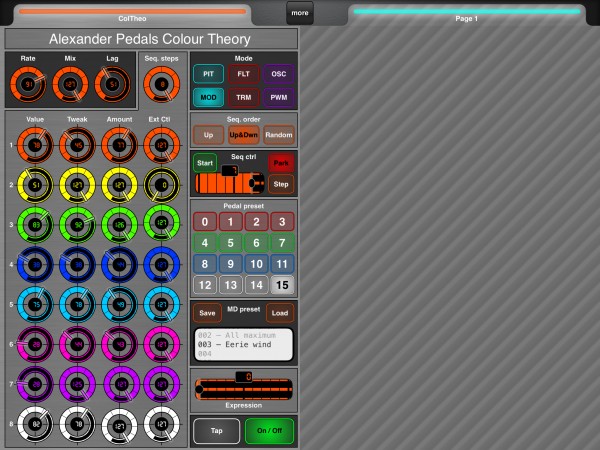Click the orange Tweak knob in row 1

click(x=77, y=145)
